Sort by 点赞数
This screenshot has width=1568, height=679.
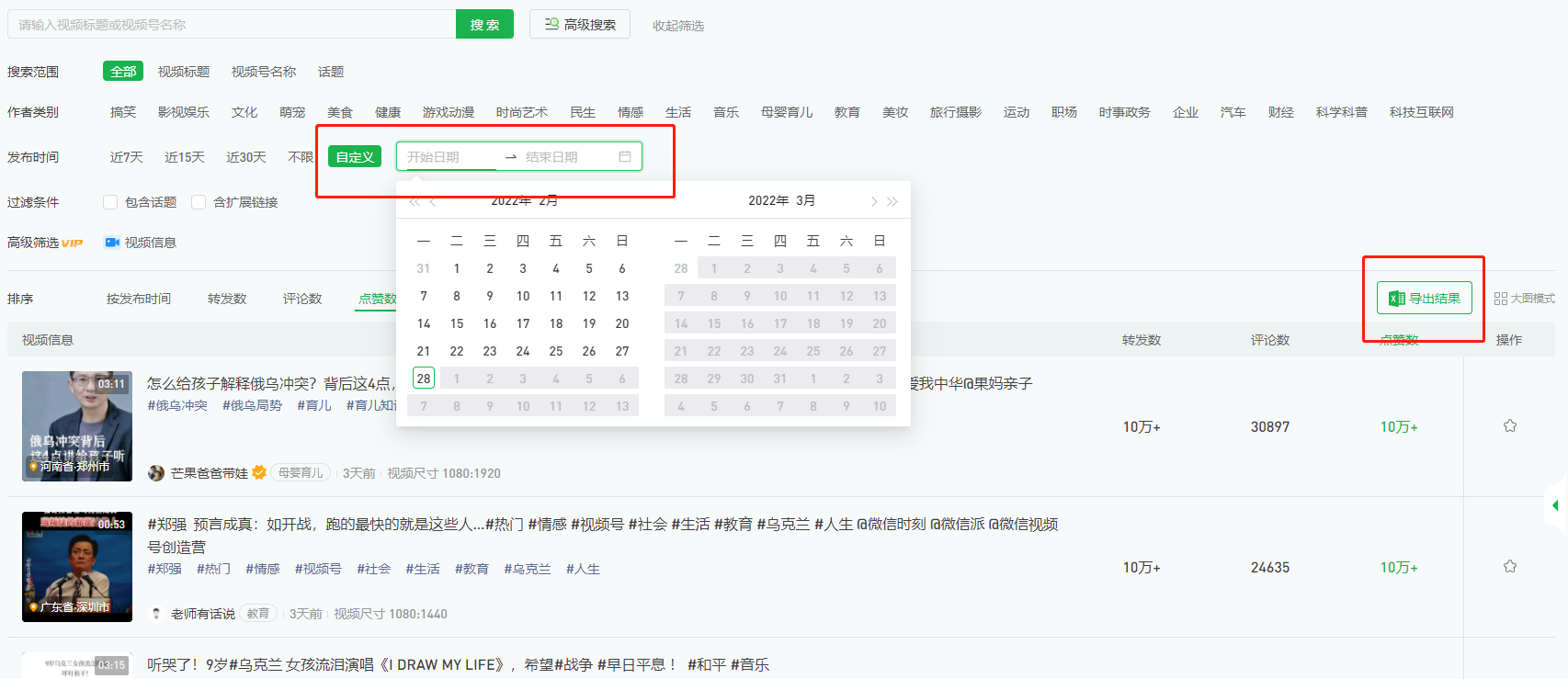click(377, 299)
